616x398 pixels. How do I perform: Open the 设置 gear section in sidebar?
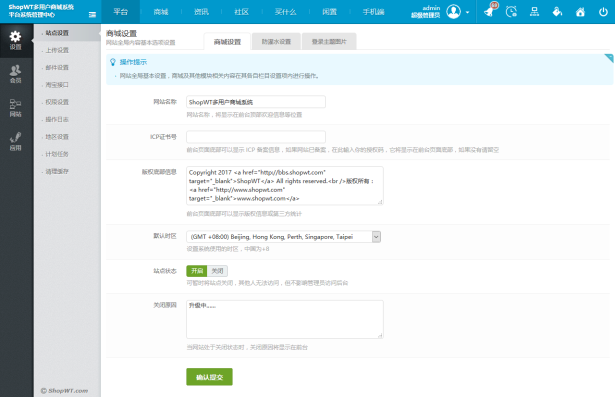pos(16,40)
